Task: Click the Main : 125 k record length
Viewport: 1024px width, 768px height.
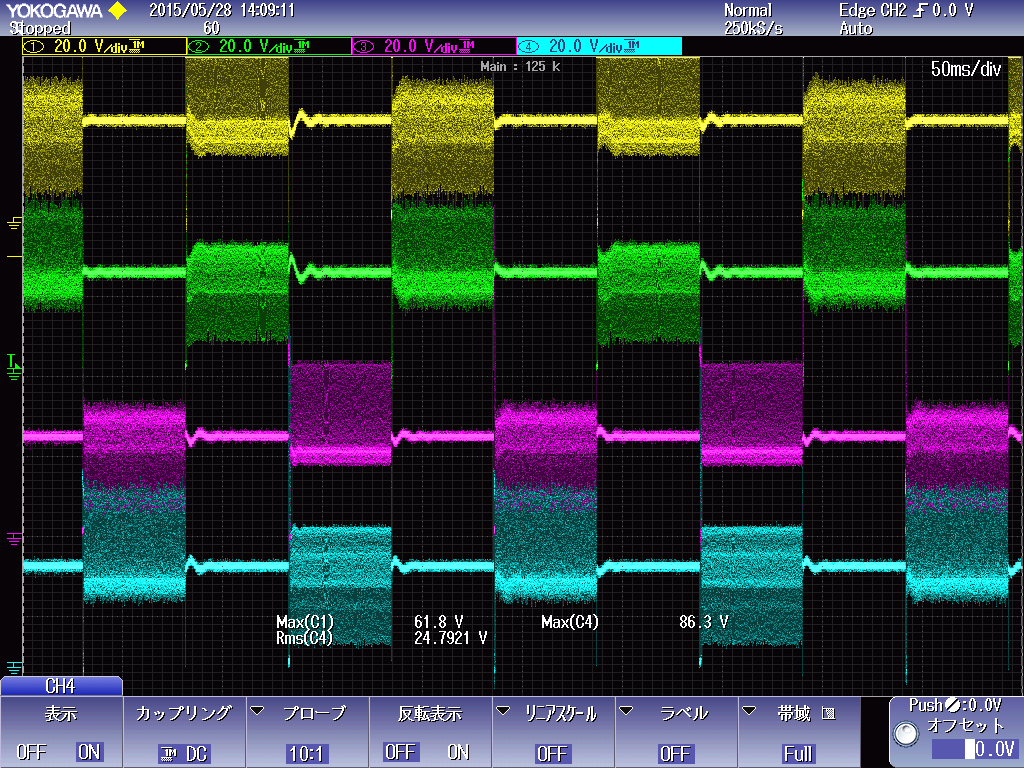Action: pyautogui.click(x=520, y=66)
